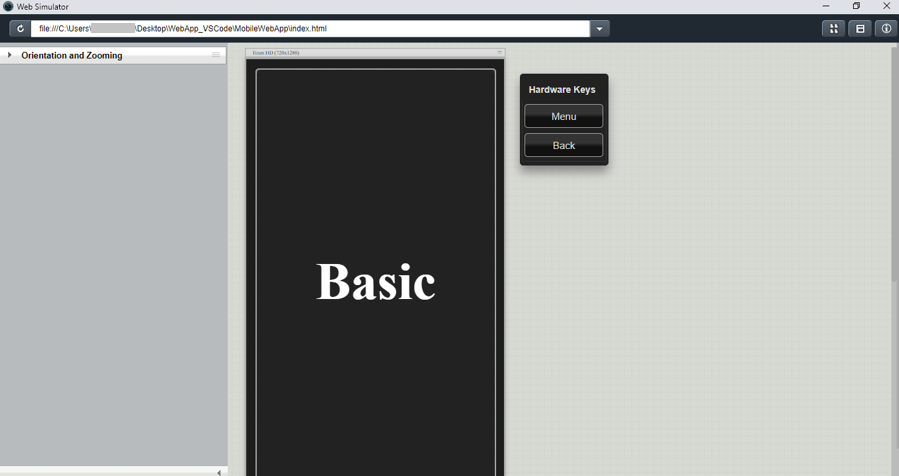Screen dimensions: 899x476
Task: Restore down the Web Simulator window
Action: [856, 6]
